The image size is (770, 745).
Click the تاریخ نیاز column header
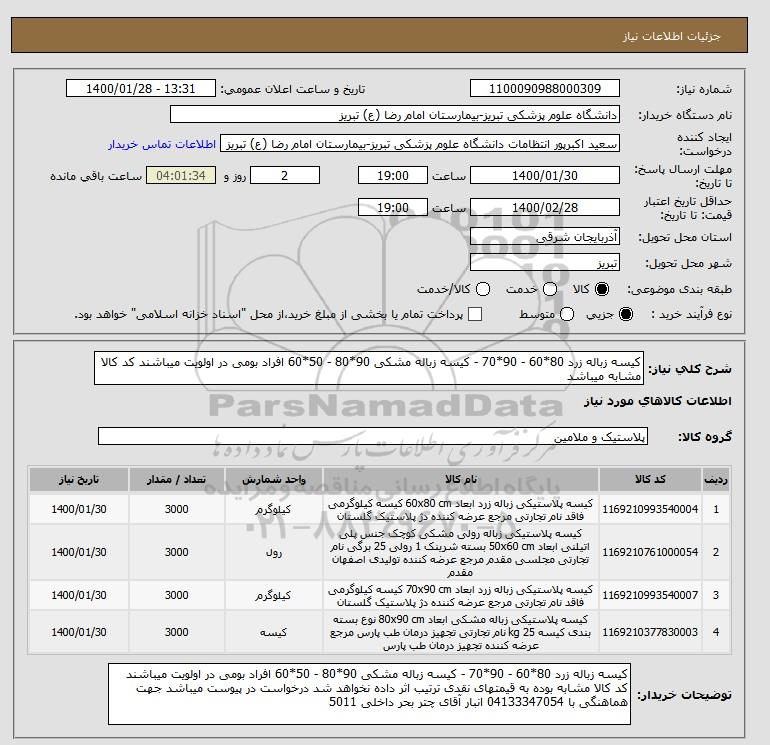tap(79, 479)
